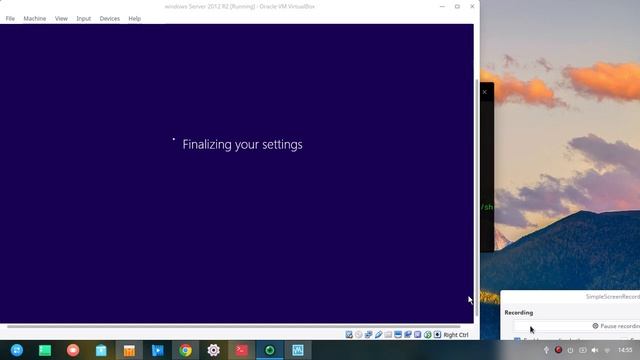Click the screen tray icon left of the volume icon

pyautogui.click(x=582, y=350)
